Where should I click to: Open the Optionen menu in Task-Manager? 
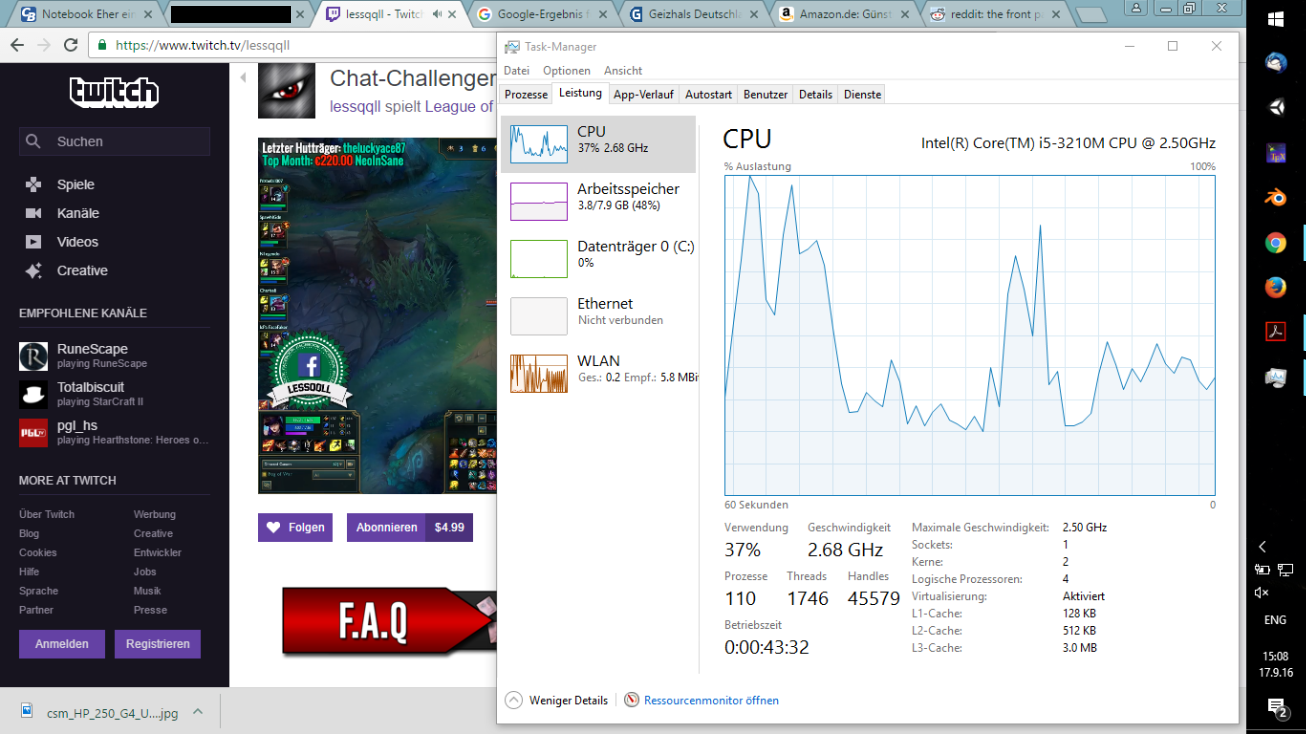[567, 71]
